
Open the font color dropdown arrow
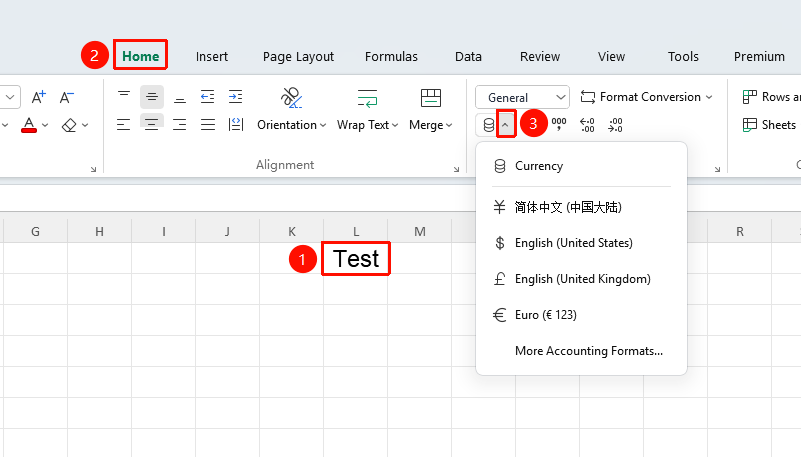45,125
